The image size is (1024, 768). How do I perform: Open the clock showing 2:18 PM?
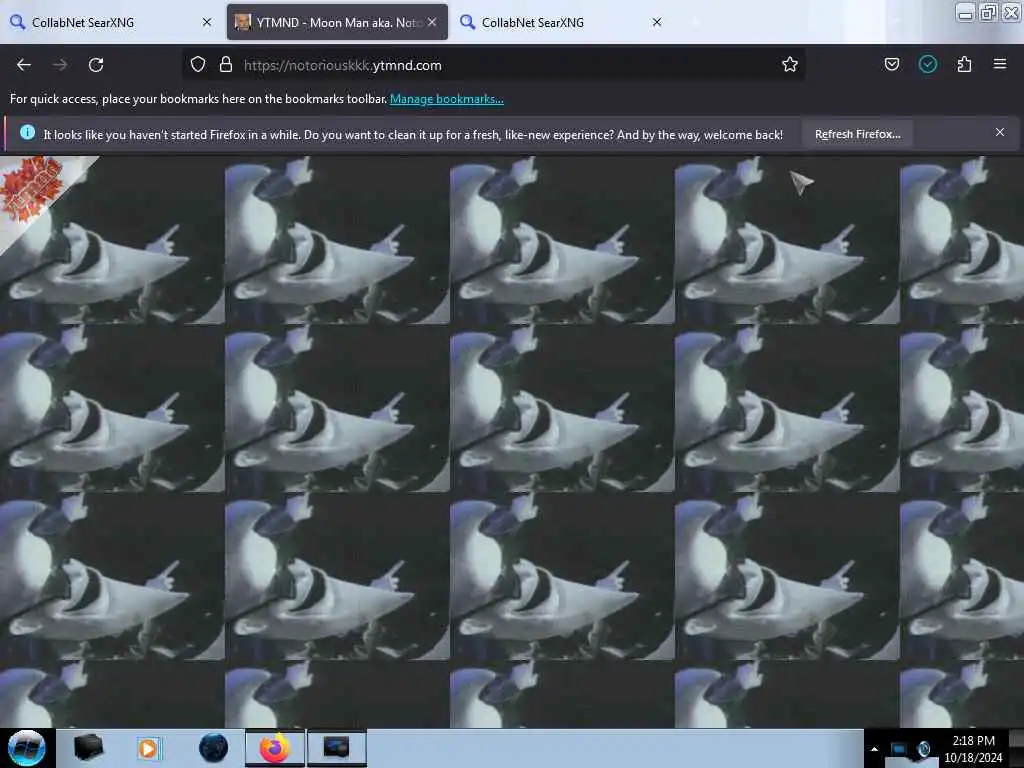[973, 748]
